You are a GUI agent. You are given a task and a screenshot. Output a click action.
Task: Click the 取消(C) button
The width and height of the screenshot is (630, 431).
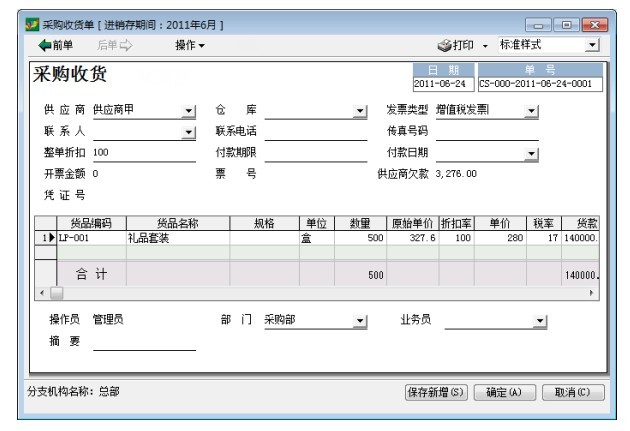tap(573, 392)
